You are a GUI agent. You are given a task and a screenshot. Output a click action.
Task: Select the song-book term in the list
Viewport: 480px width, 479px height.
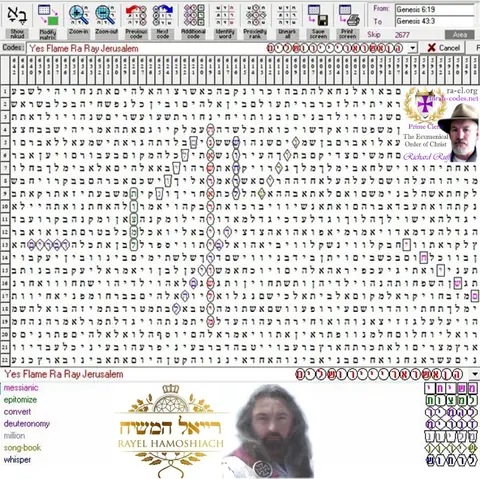click(22, 448)
